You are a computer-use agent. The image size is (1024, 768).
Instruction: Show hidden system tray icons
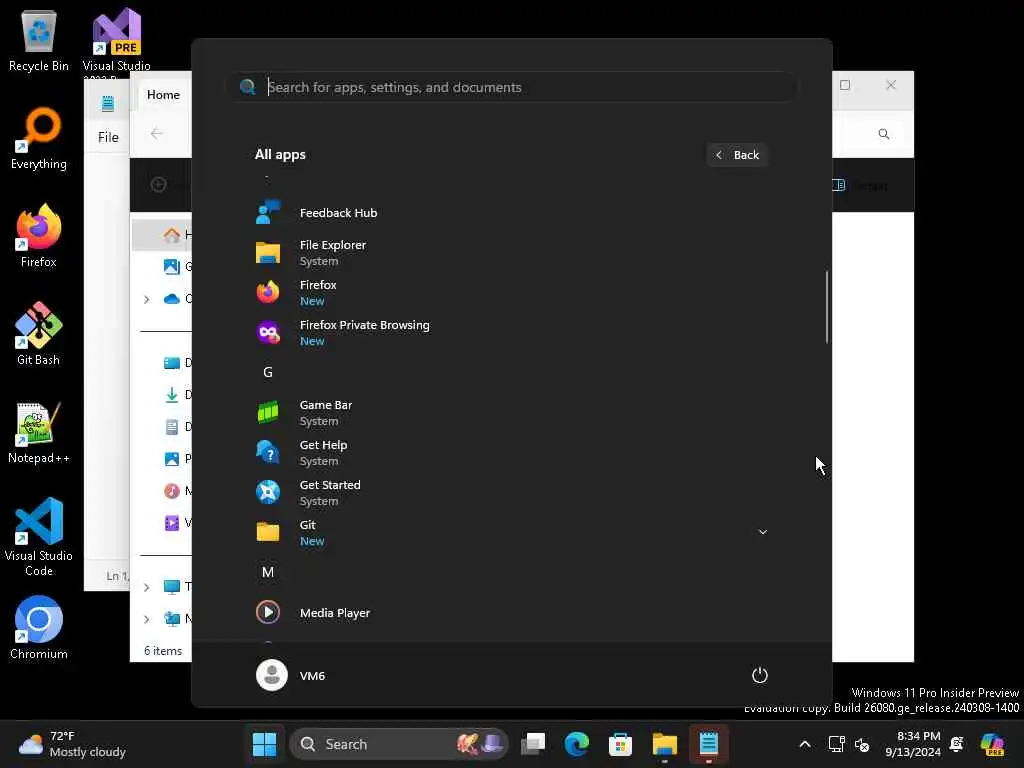point(805,744)
